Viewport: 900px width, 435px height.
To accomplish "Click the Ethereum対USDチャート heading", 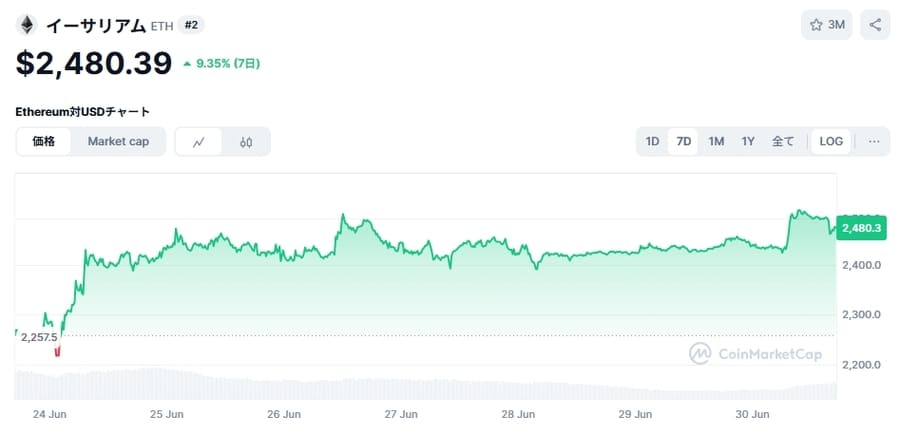I will (83, 112).
